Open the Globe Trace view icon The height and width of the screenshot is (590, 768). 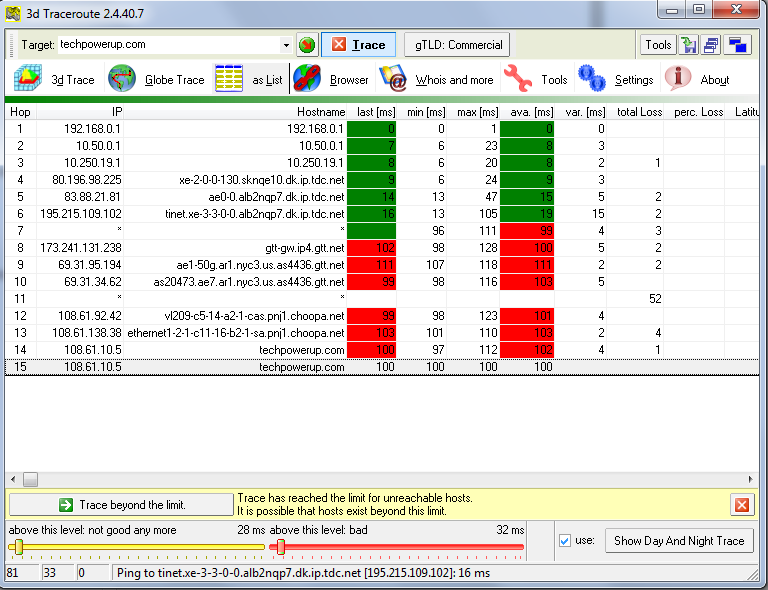tap(121, 78)
